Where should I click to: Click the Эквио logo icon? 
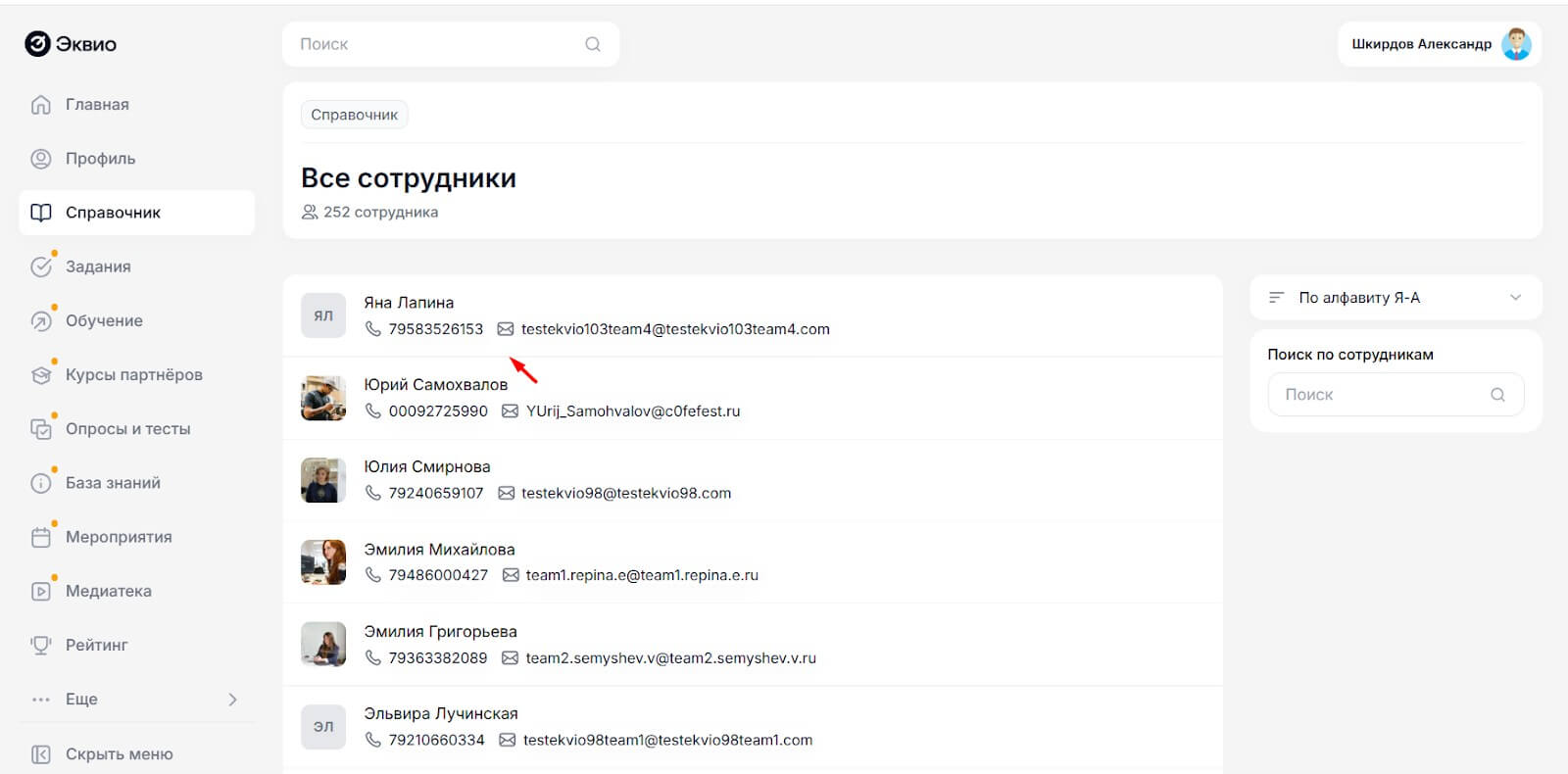coord(37,44)
